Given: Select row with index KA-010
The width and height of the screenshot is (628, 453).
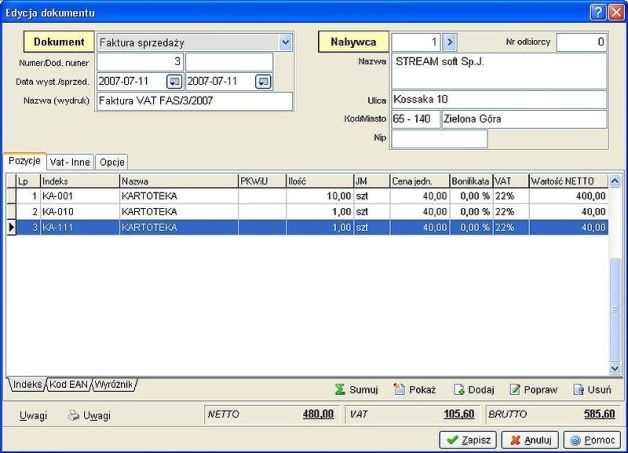Looking at the screenshot, I should [308, 211].
